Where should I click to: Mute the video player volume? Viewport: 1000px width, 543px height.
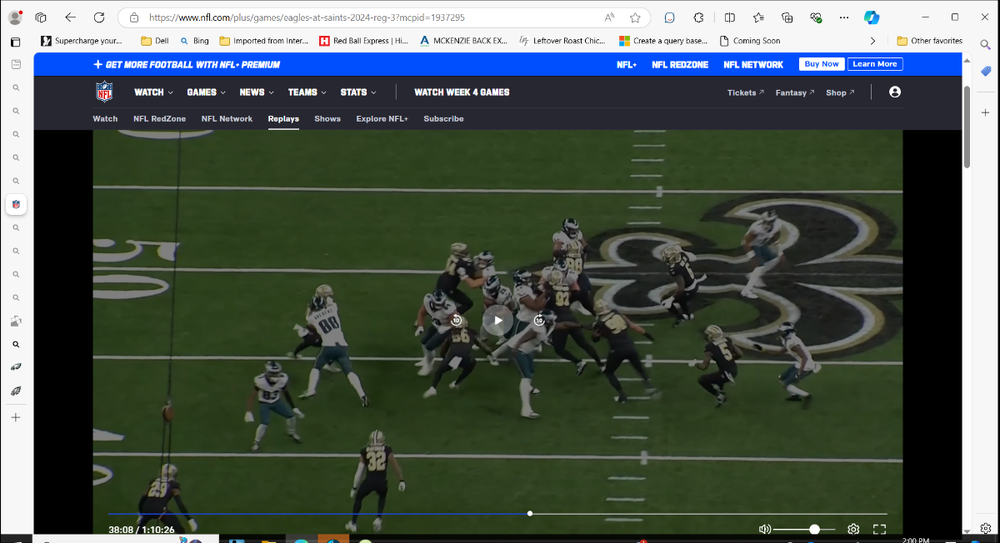[x=765, y=529]
